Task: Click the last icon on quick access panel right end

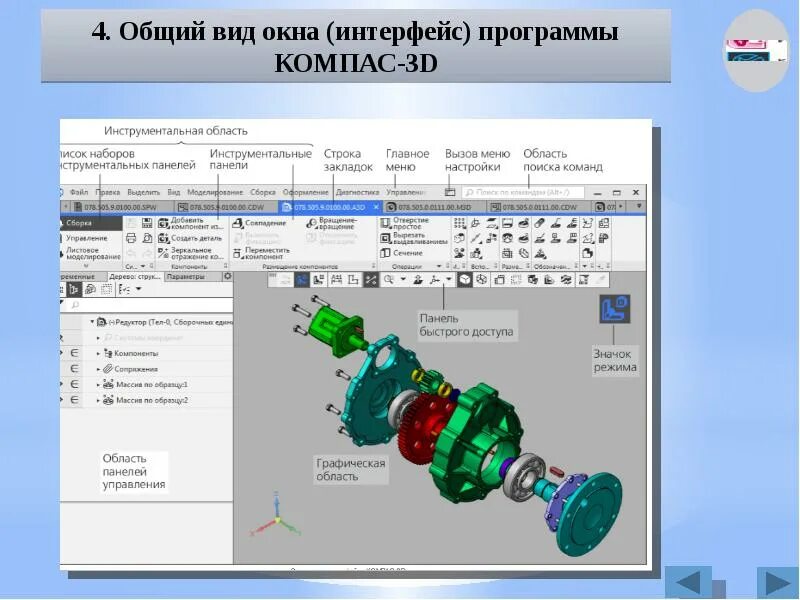Action: [x=601, y=280]
